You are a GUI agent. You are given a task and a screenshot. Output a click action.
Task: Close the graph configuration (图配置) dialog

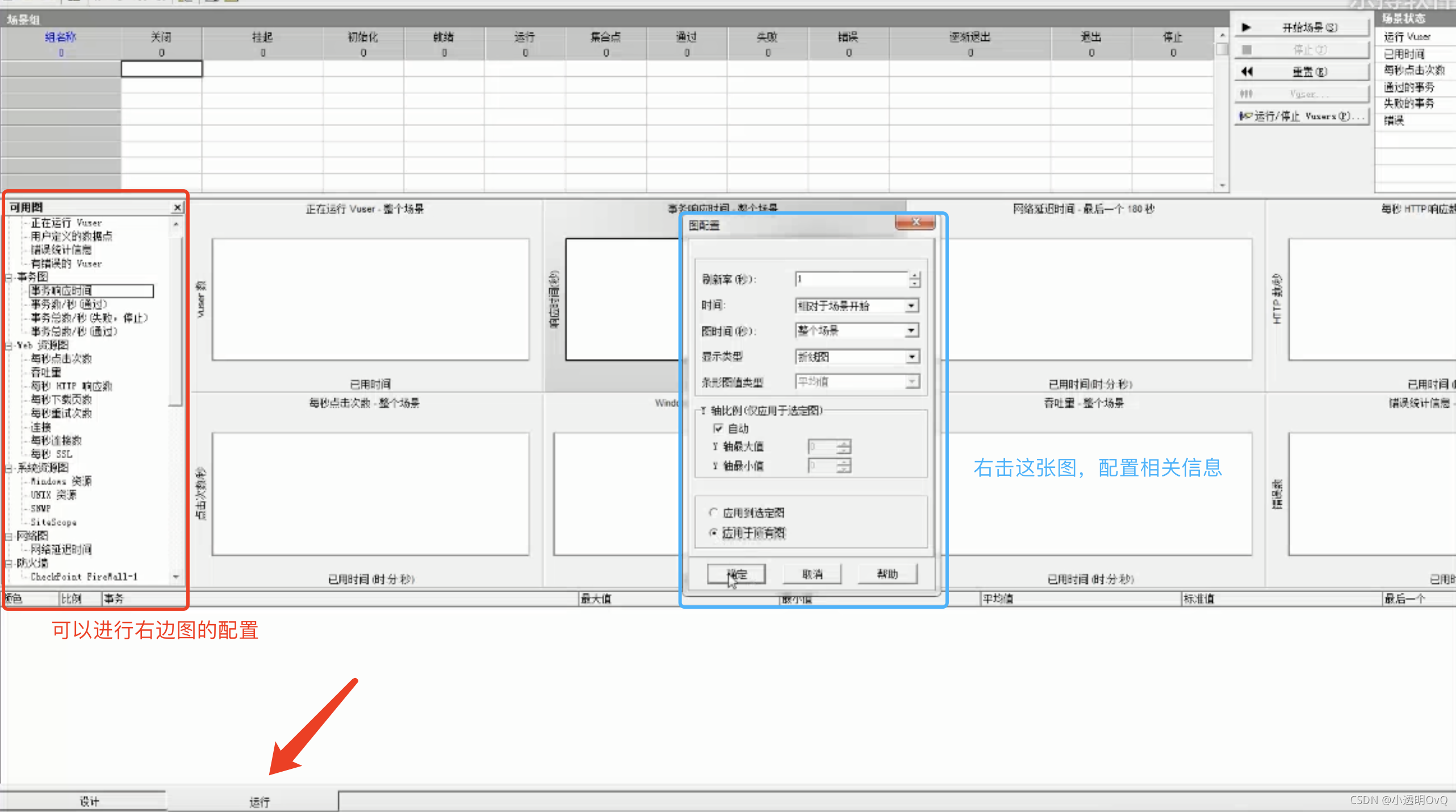(915, 223)
